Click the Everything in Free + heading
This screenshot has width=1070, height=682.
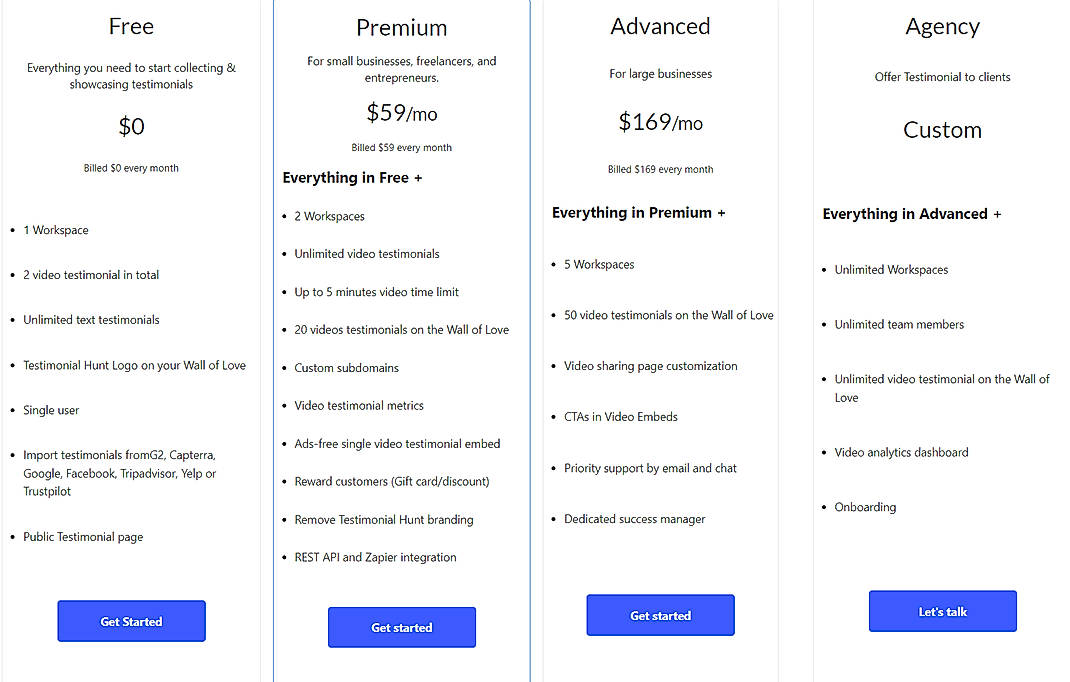pos(352,177)
